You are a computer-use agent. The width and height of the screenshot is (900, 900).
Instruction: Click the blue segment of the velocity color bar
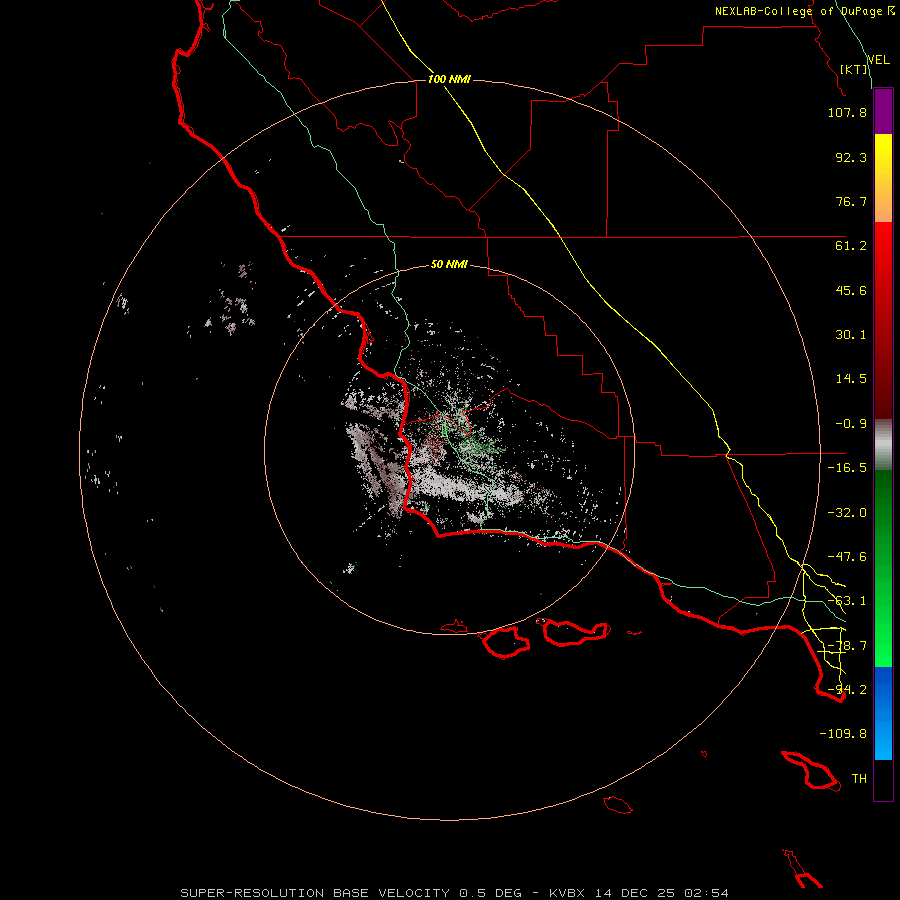[x=883, y=713]
